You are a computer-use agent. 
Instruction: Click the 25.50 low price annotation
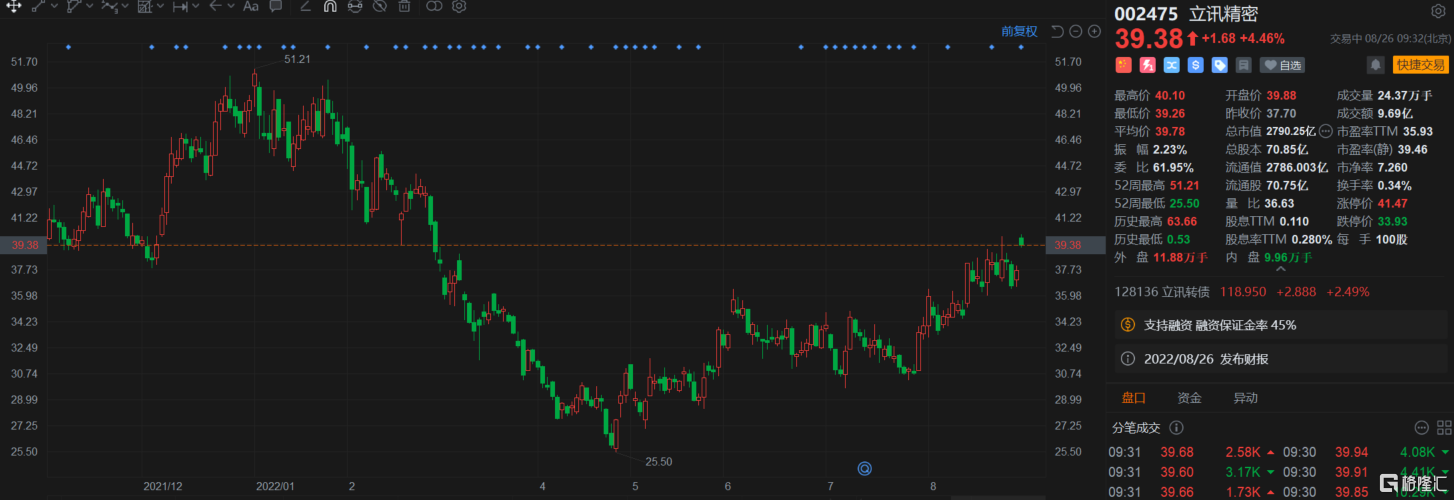pos(658,462)
